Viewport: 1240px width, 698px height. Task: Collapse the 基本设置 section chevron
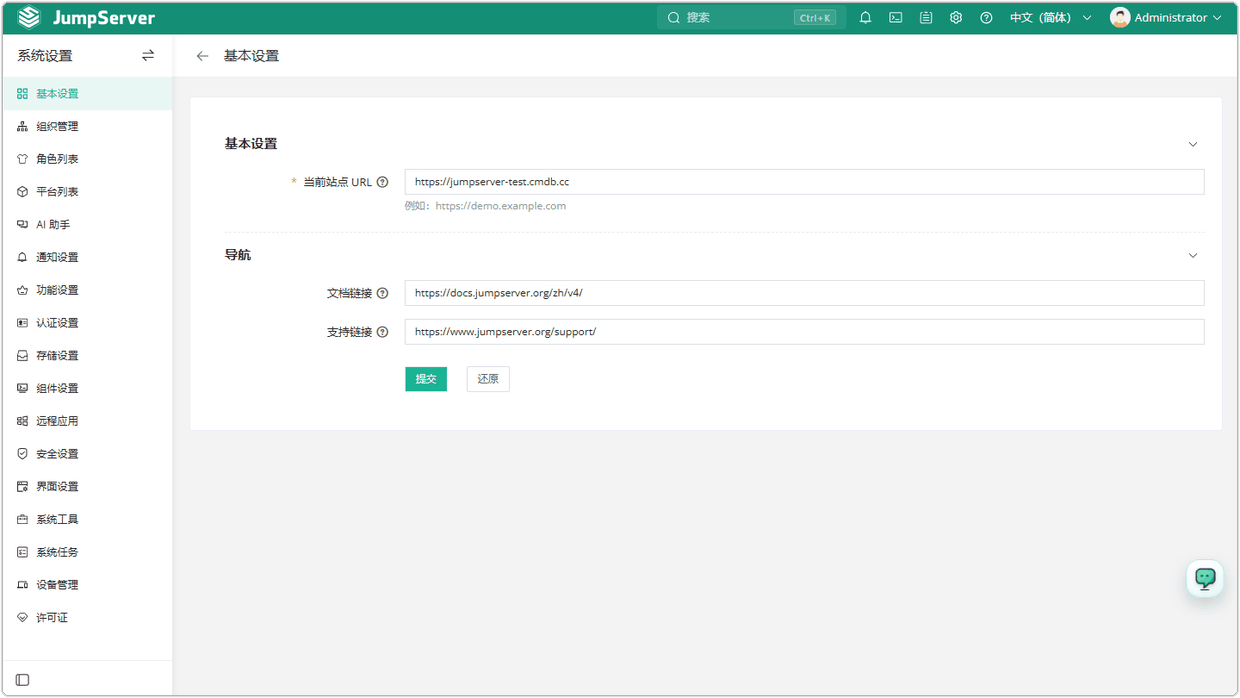pyautogui.click(x=1193, y=144)
